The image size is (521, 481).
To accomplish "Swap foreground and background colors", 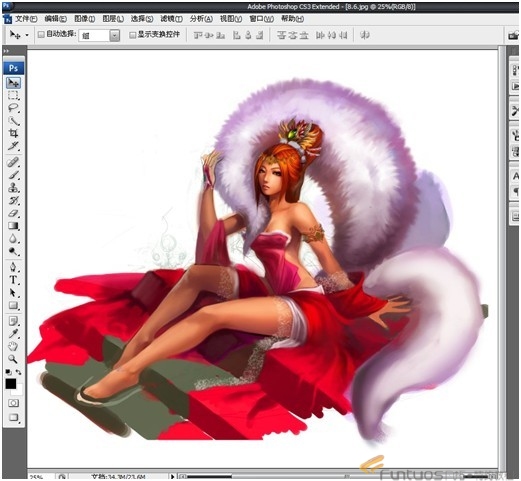I will pos(19,372).
